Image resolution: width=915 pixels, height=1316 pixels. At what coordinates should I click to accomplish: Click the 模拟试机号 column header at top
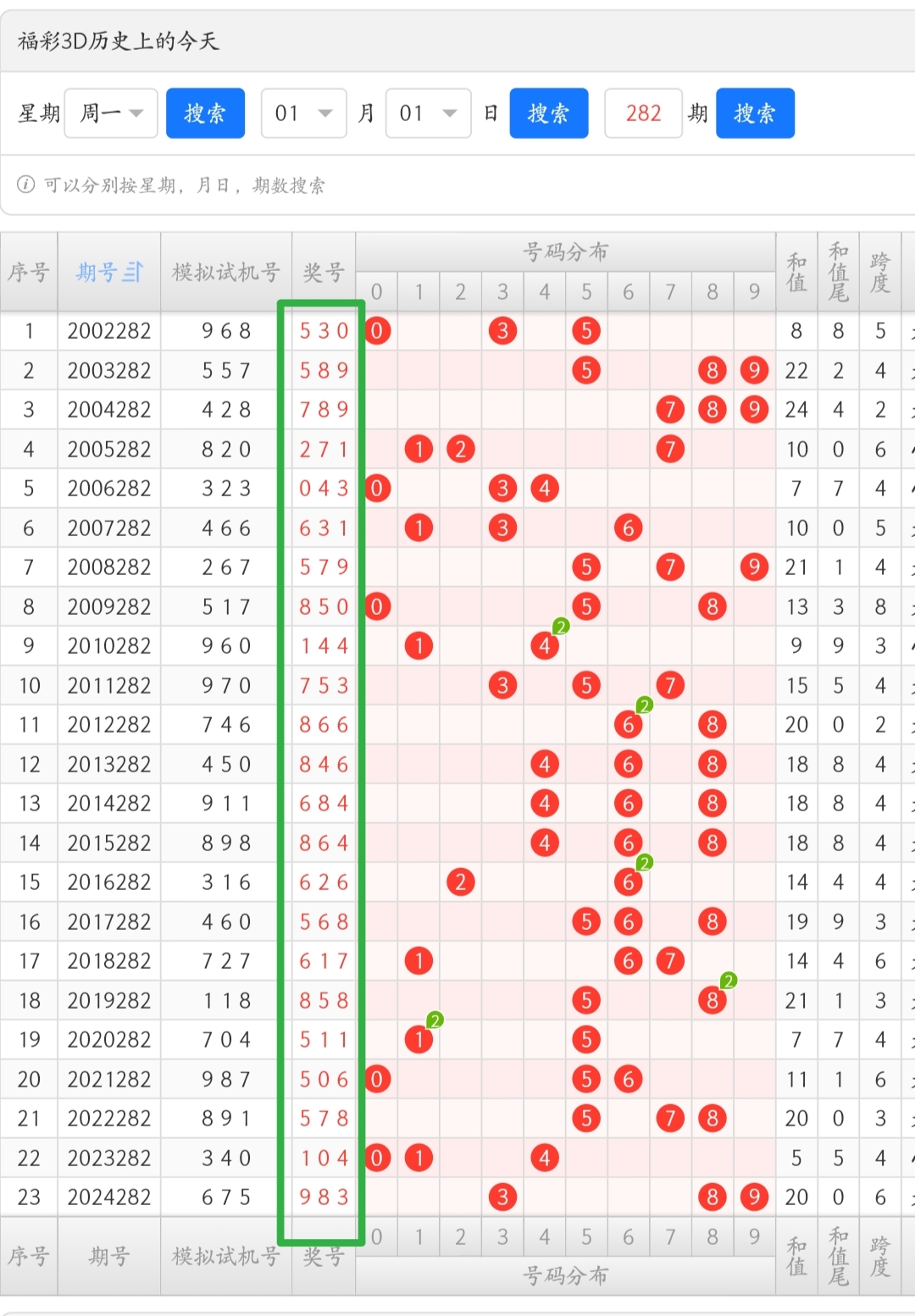point(226,272)
